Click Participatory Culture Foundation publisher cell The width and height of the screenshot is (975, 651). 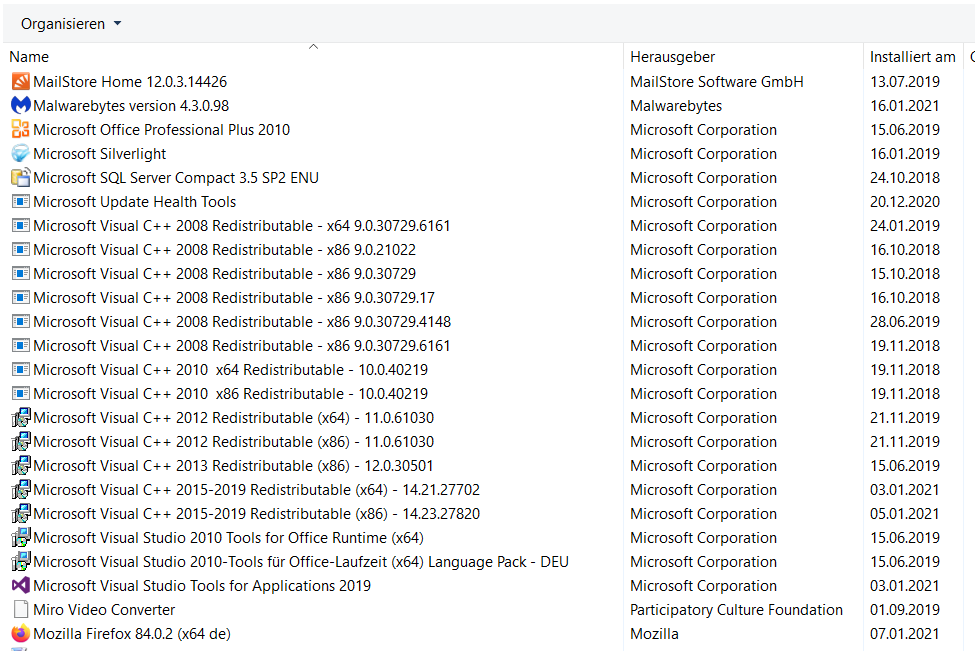(736, 610)
